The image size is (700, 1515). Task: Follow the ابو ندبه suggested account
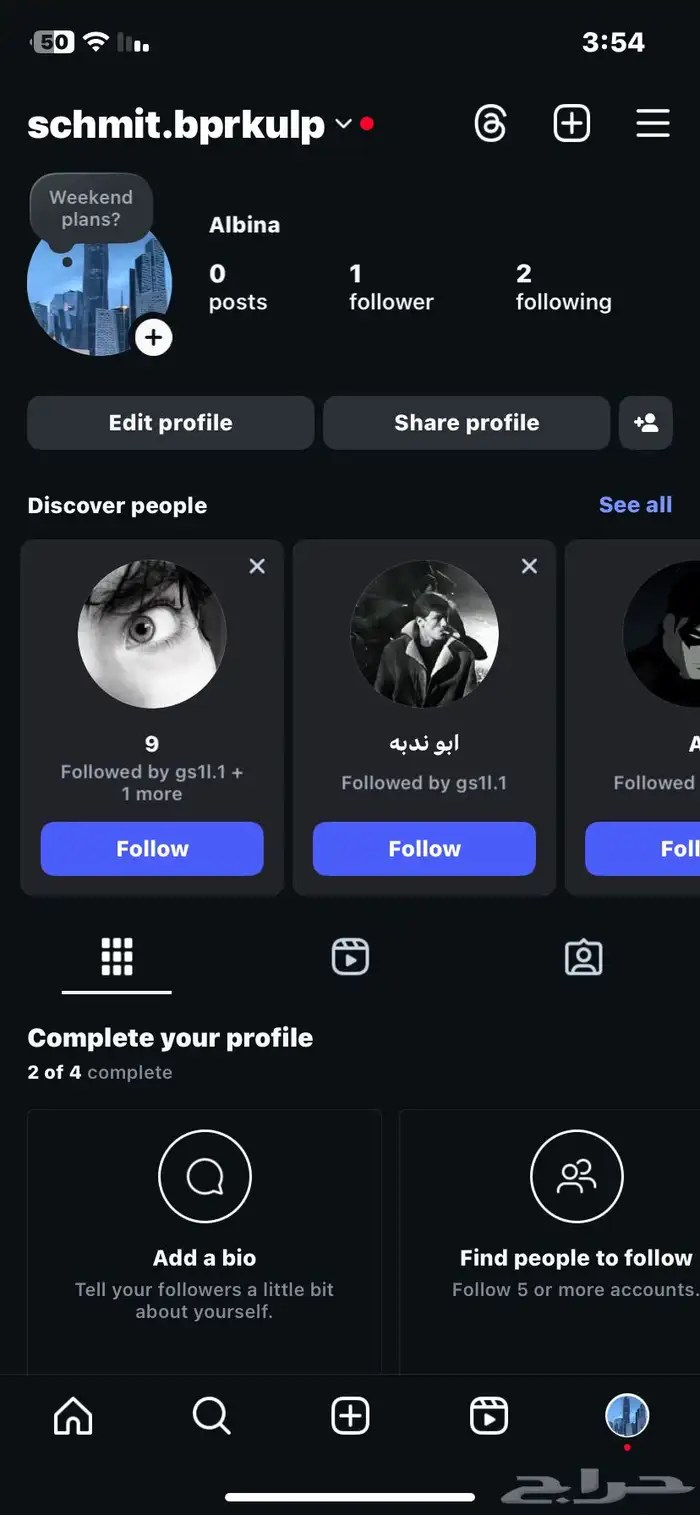424,849
